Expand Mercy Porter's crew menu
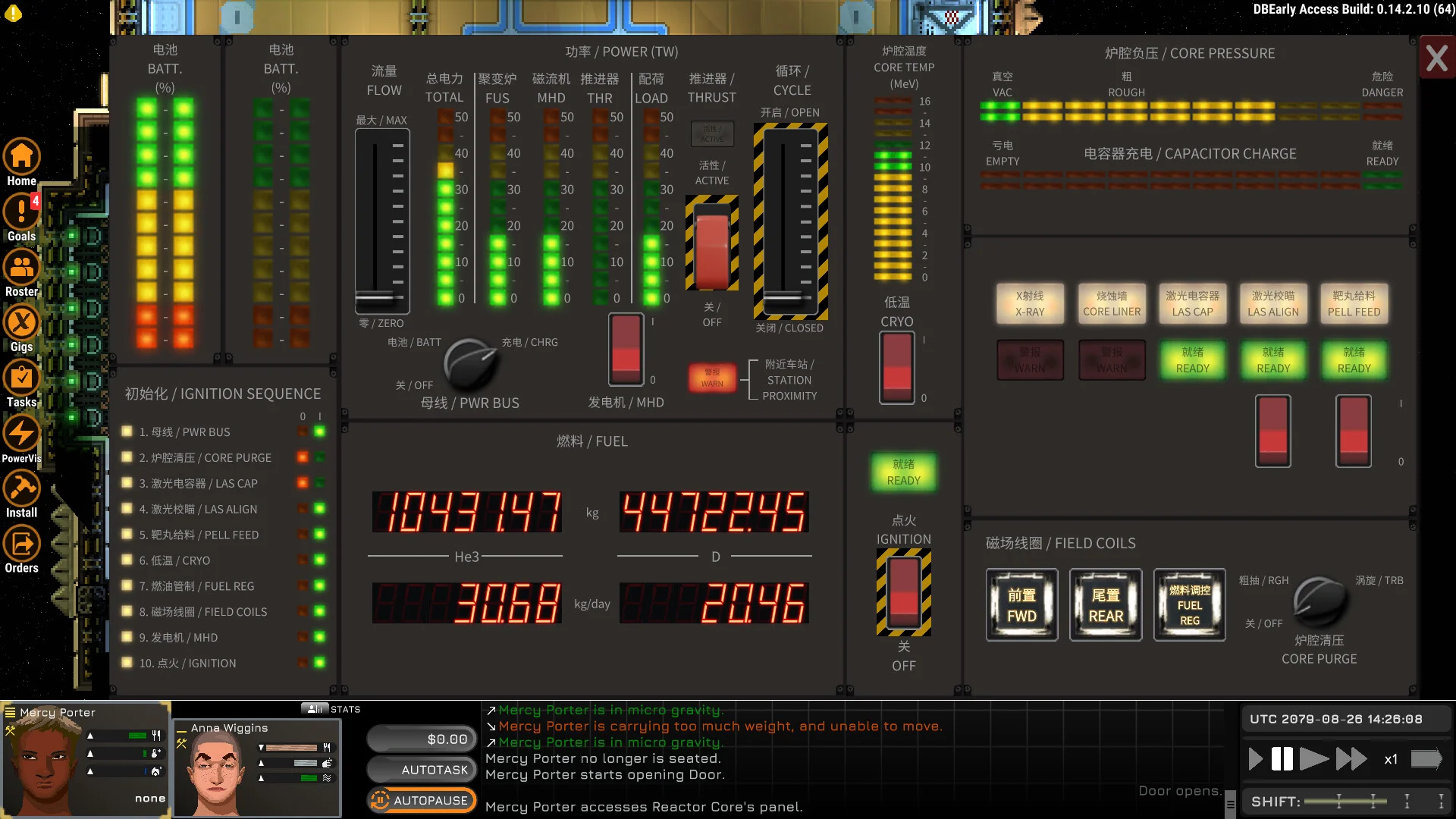Viewport: 1456px width, 819px height. click(11, 712)
